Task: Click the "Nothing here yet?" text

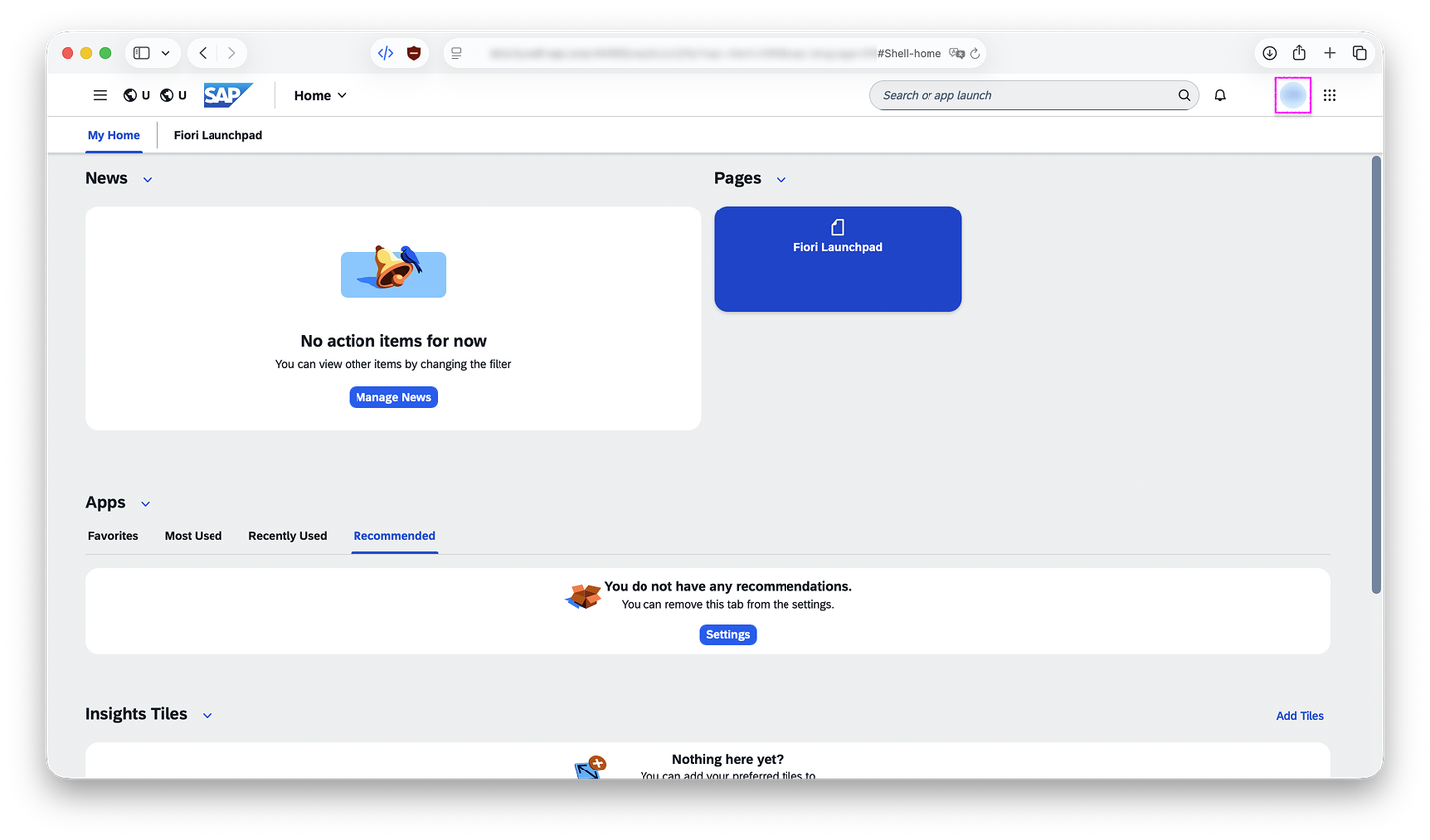Action: pos(728,759)
